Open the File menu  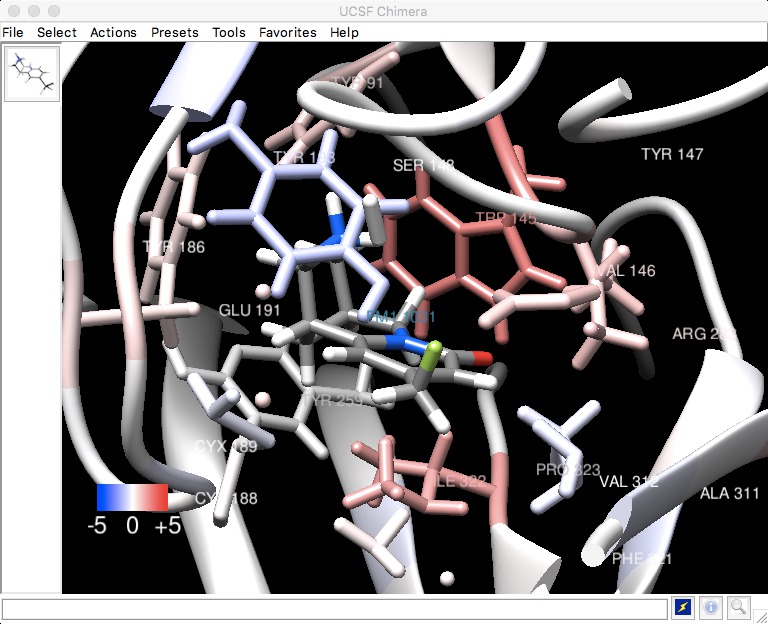pyautogui.click(x=13, y=32)
